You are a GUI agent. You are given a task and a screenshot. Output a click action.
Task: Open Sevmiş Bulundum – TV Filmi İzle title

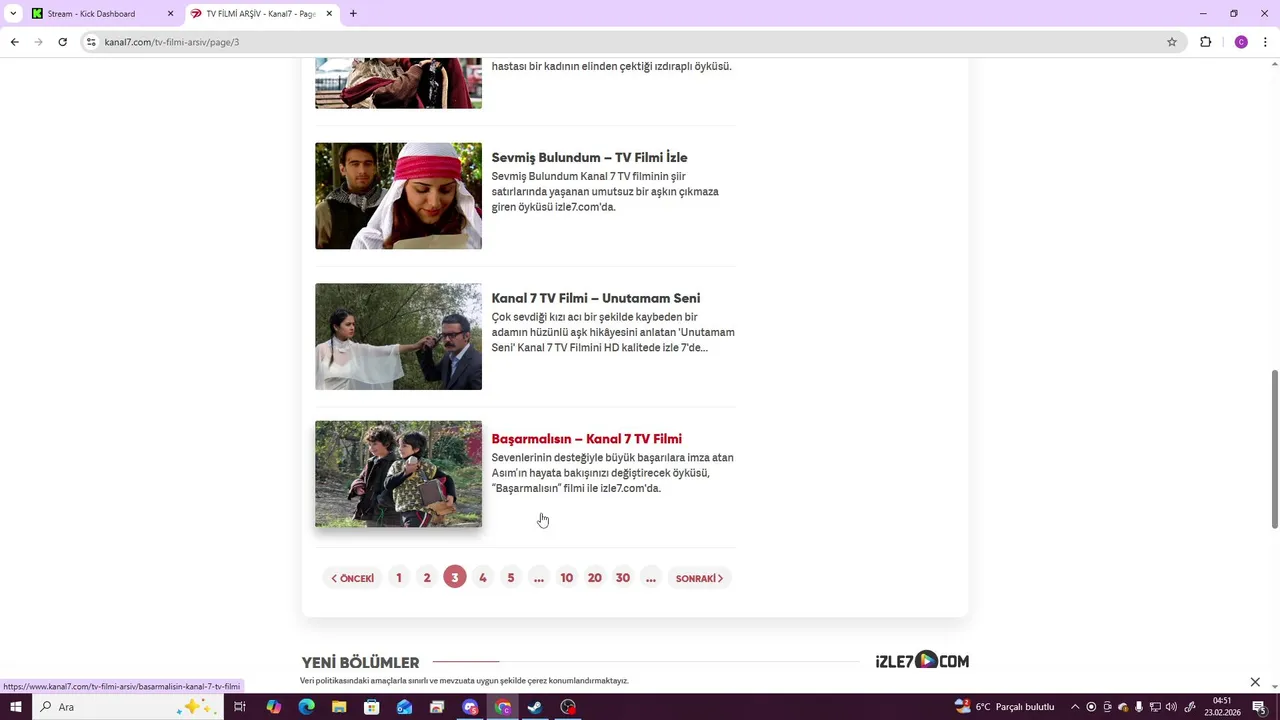point(589,157)
